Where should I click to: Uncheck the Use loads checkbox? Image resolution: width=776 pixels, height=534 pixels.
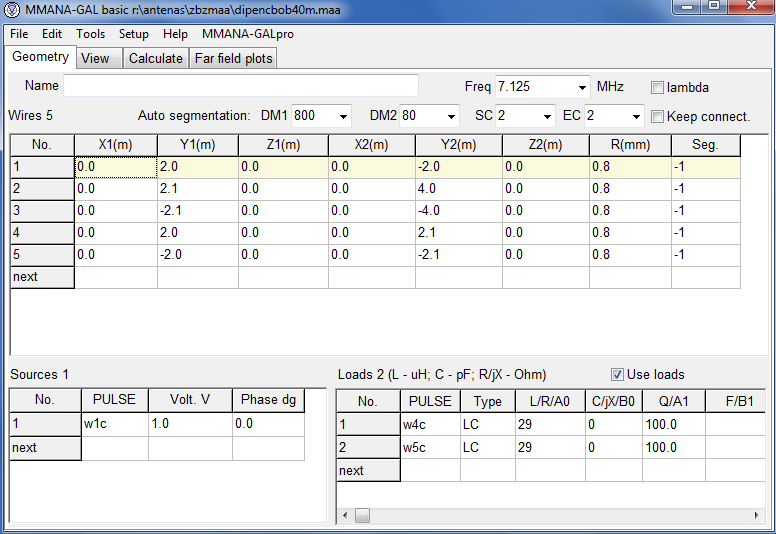pos(618,374)
